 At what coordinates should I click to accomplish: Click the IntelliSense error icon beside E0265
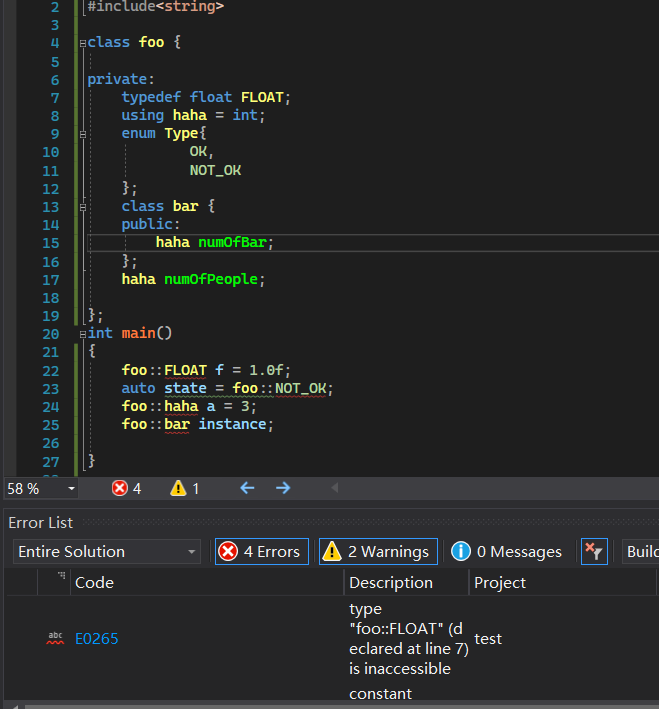56,638
